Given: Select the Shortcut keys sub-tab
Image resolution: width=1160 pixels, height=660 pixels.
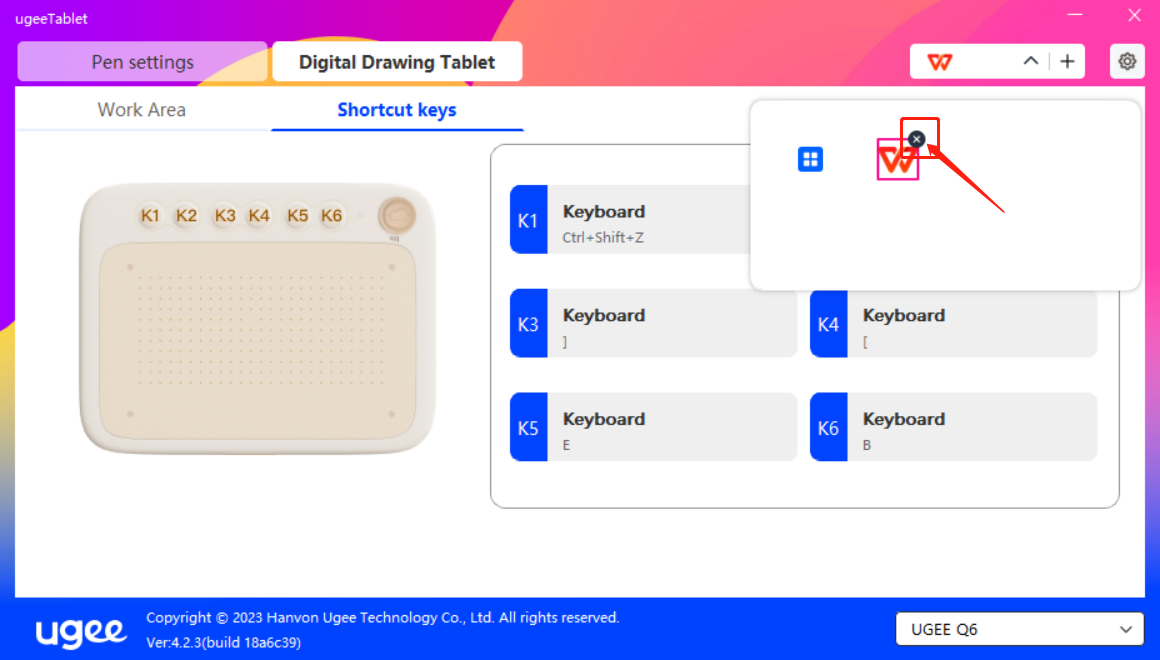Looking at the screenshot, I should click(x=397, y=110).
